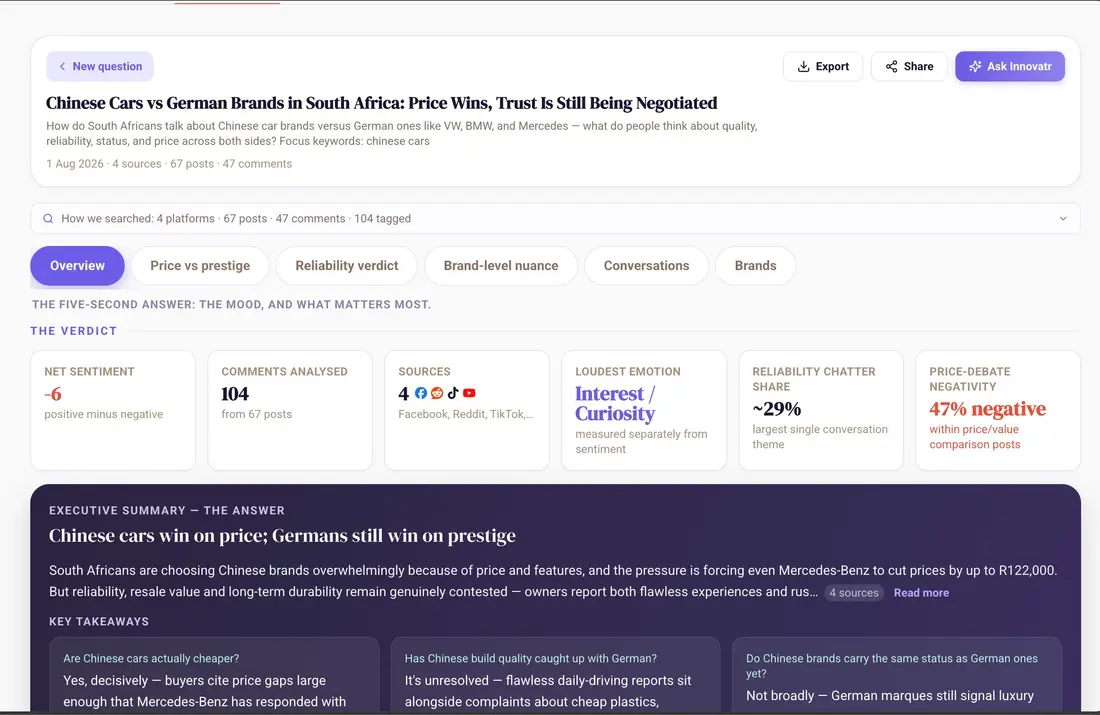Click the YouTube source icon
Viewport: 1100px width, 715px height.
(469, 393)
